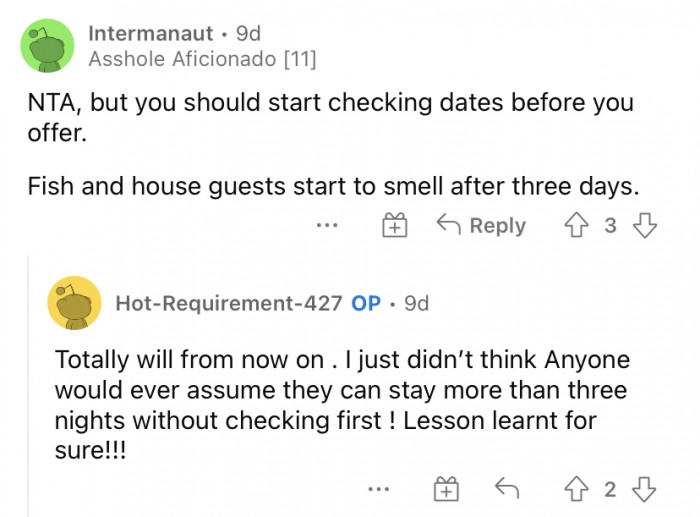
Task: Click the 9d timestamp on the OP's reply
Action: (416, 302)
